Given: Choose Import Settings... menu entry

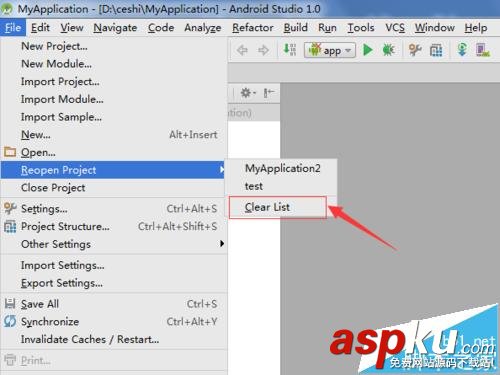Looking at the screenshot, I should point(114,265).
